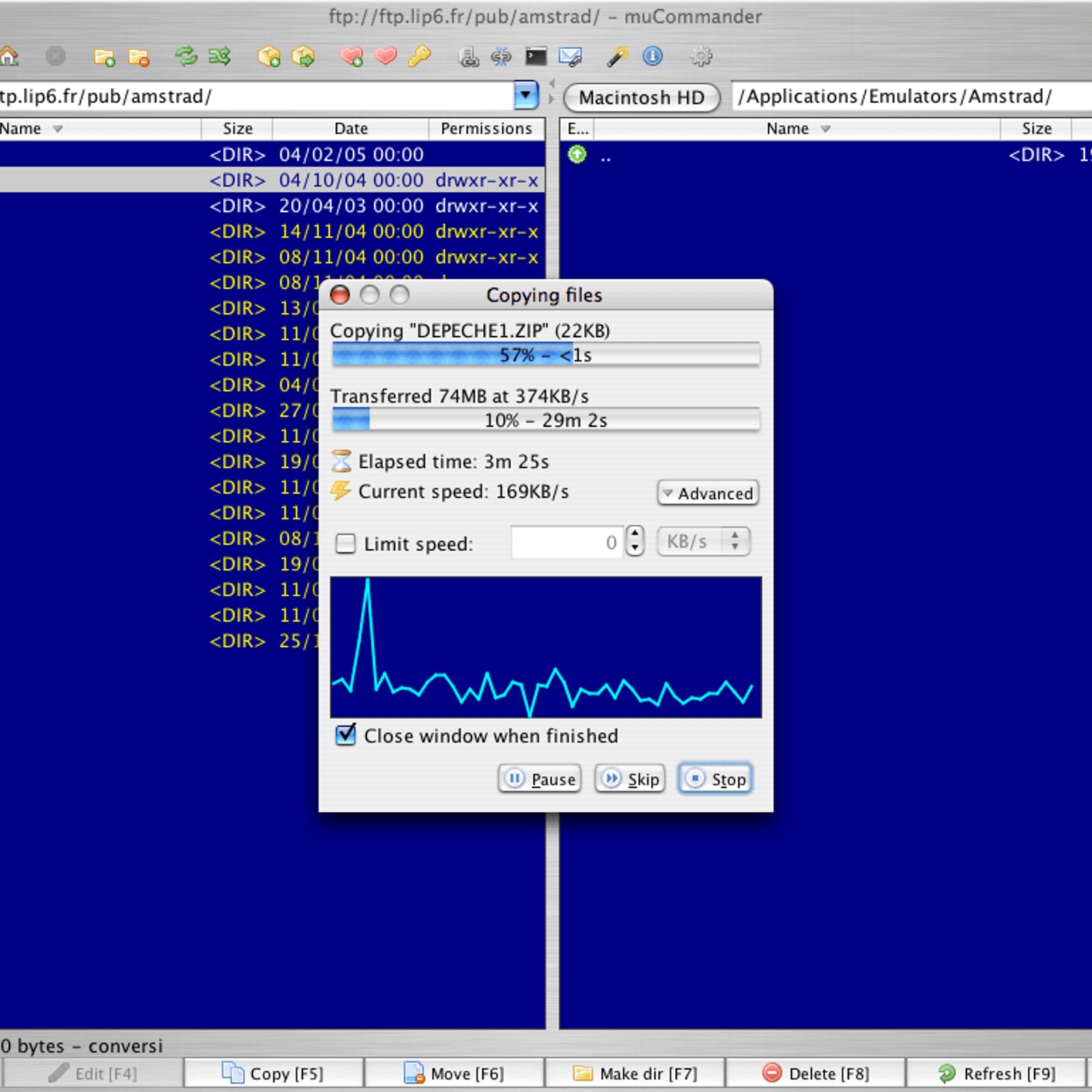Click the left panel FTP location field
This screenshot has height=1092, width=1092.
point(256,96)
